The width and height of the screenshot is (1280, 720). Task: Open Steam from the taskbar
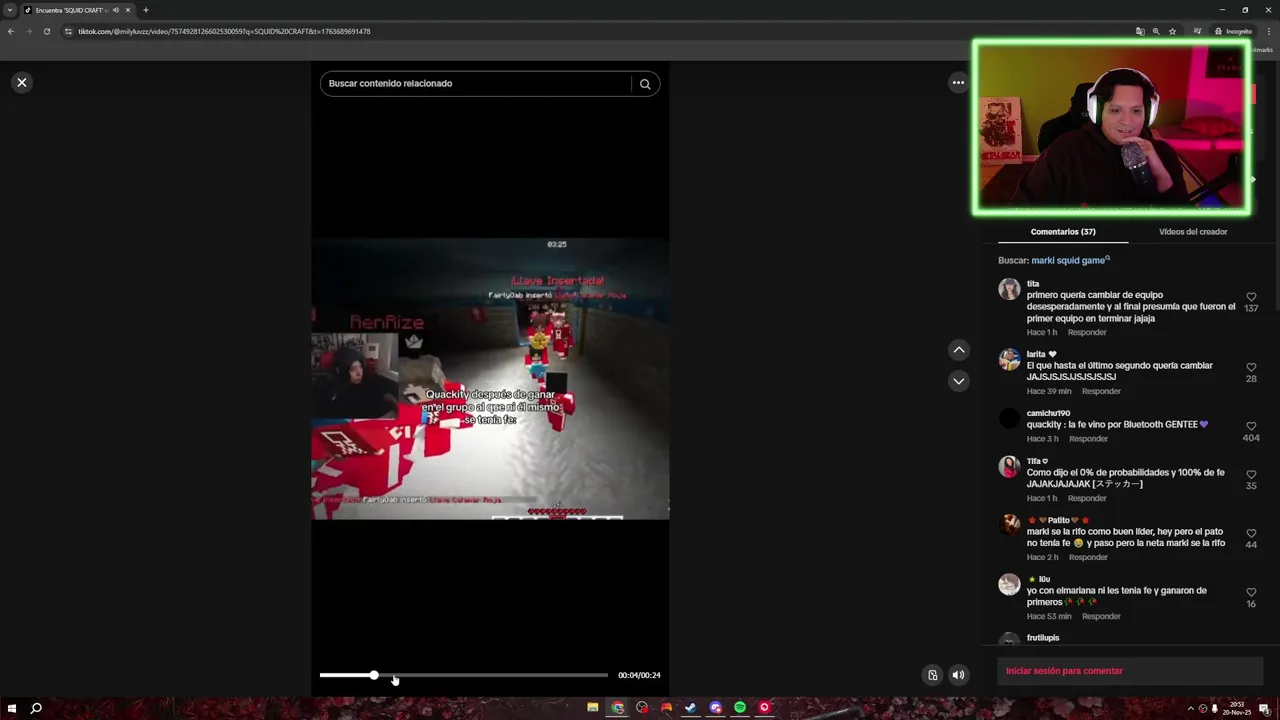(691, 708)
